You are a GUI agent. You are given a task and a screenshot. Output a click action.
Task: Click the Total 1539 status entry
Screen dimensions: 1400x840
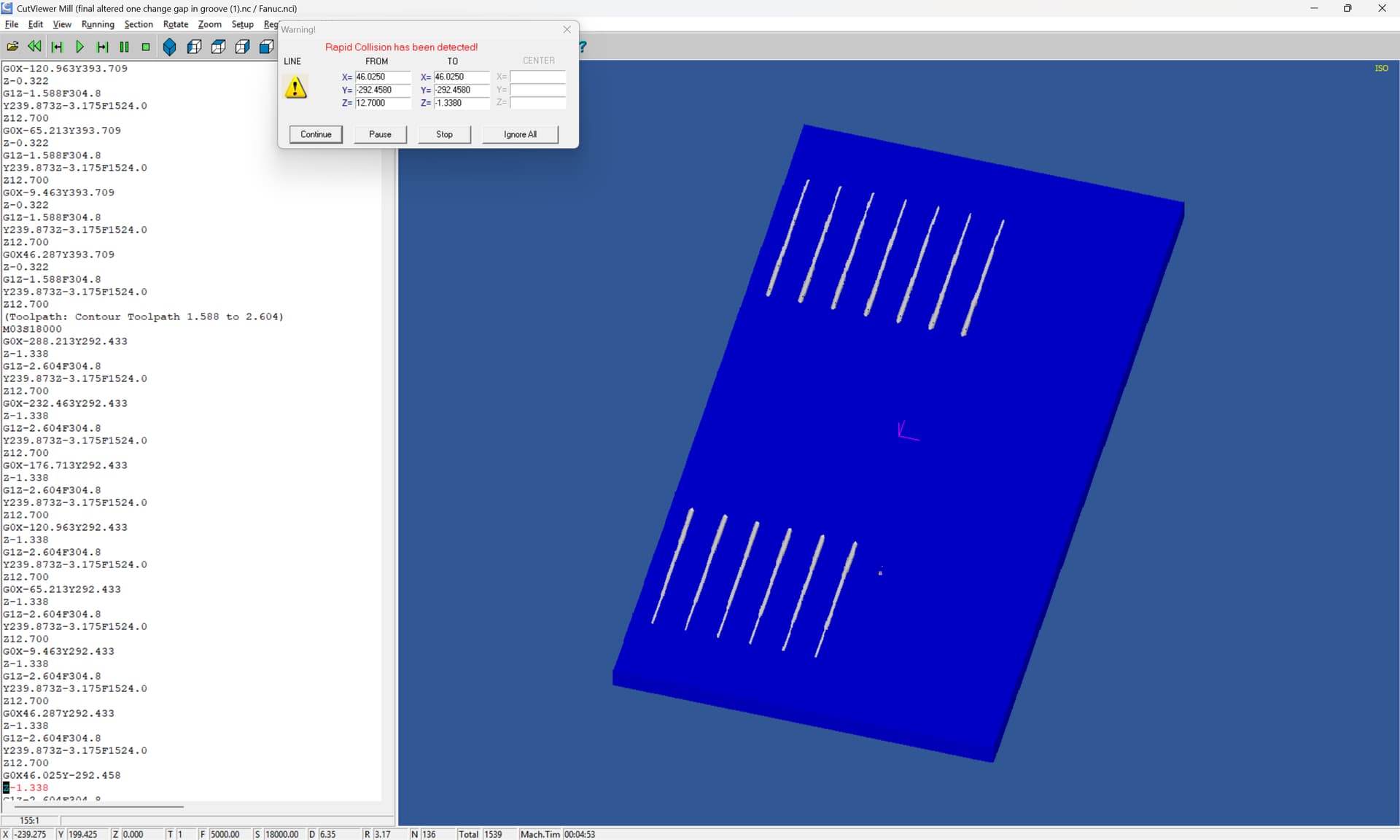pos(481,834)
